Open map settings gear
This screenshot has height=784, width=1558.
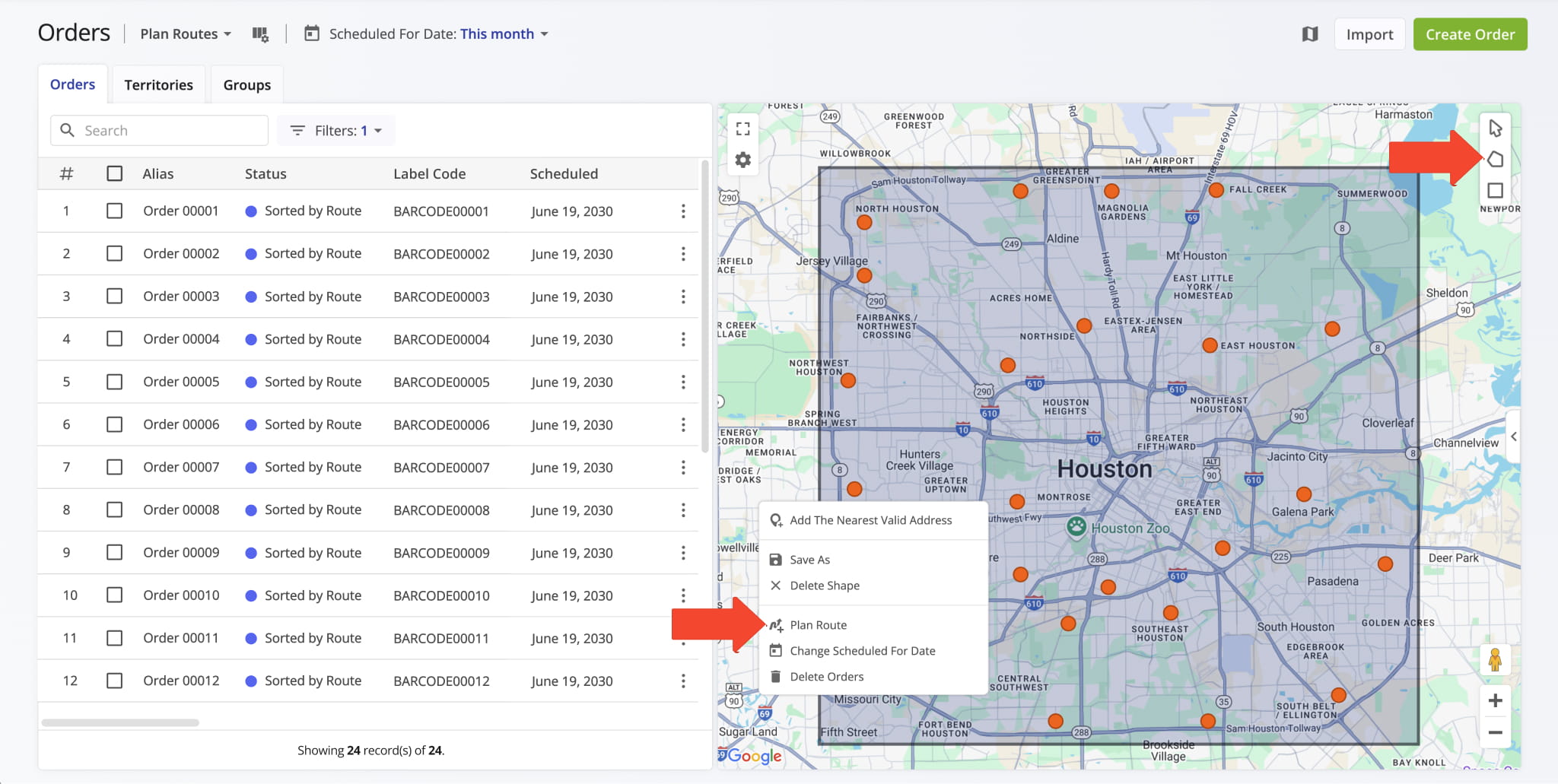(743, 160)
